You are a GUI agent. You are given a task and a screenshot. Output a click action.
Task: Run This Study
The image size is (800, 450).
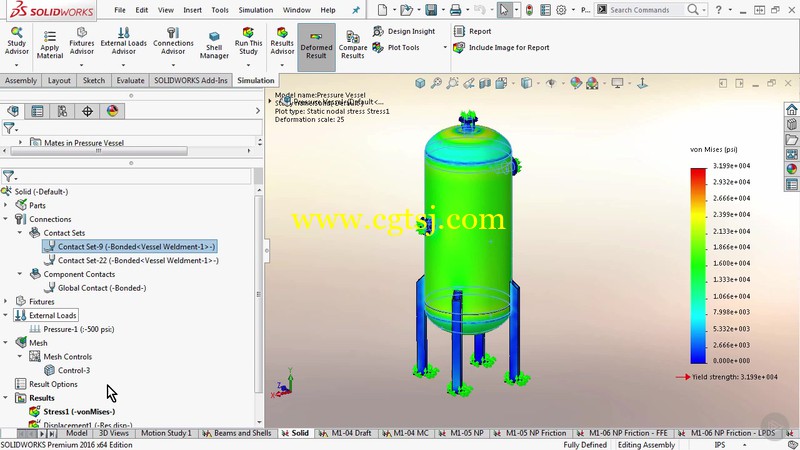pyautogui.click(x=248, y=41)
